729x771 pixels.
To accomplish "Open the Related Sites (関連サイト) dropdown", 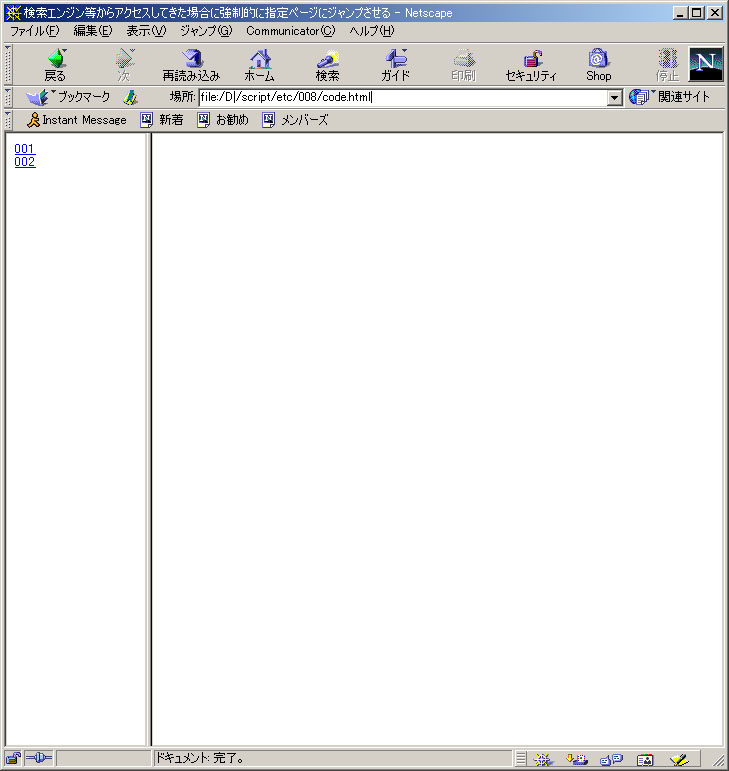I will [x=670, y=97].
